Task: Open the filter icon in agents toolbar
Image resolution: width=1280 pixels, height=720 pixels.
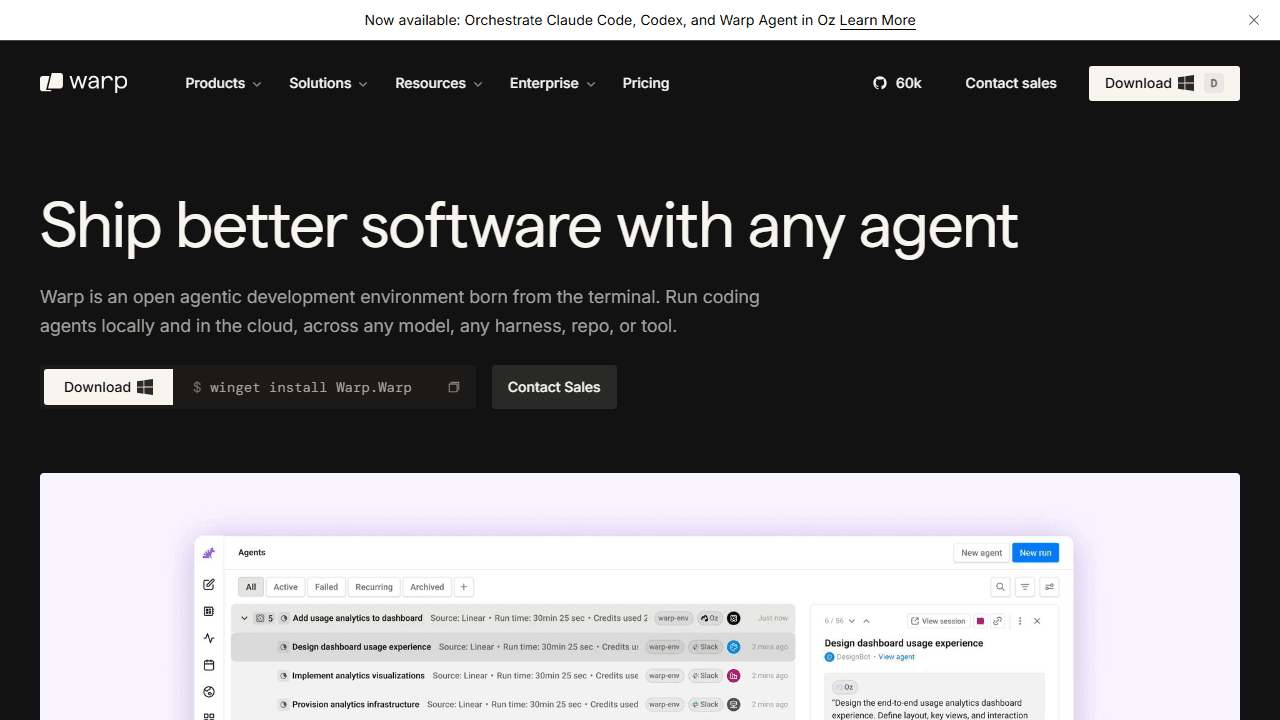Action: [1025, 587]
